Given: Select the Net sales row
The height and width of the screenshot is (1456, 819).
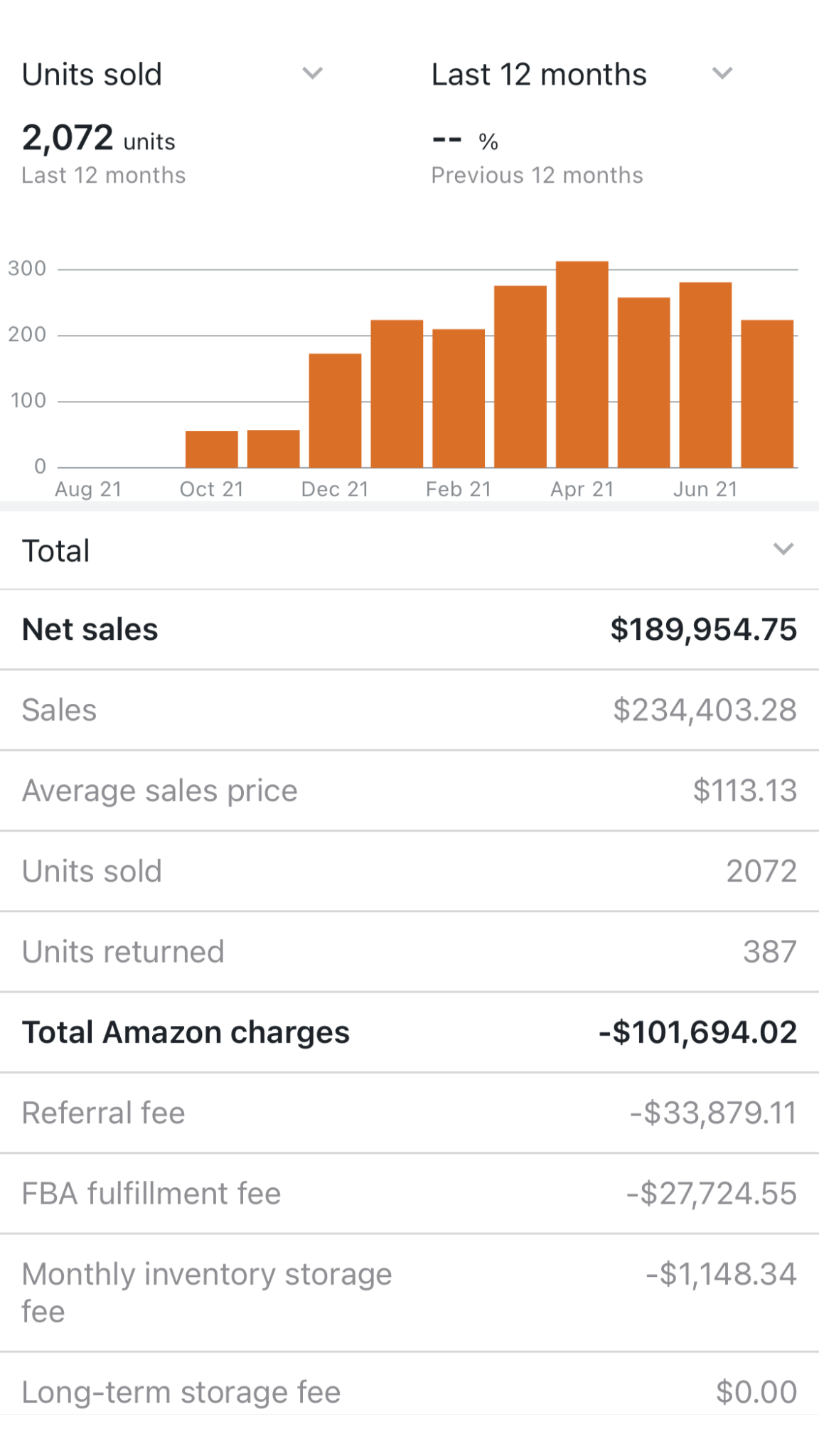Looking at the screenshot, I should 409,630.
